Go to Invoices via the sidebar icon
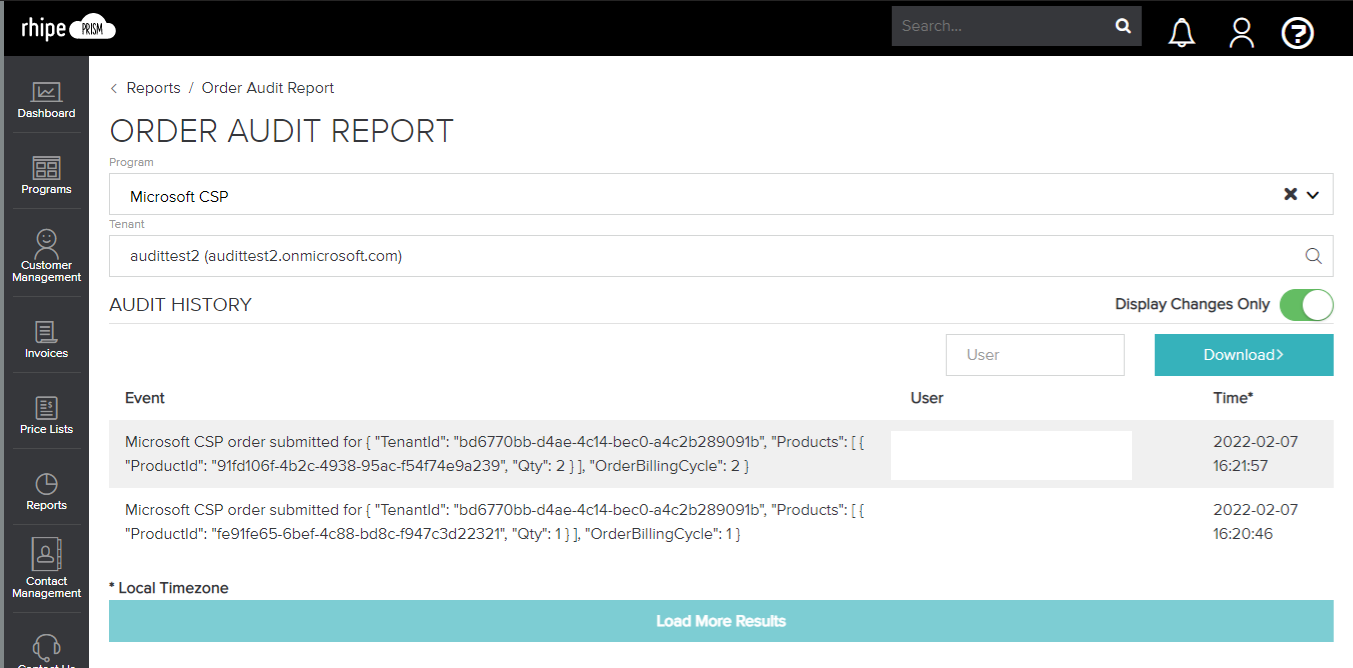The image size is (1353, 668). coord(46,337)
